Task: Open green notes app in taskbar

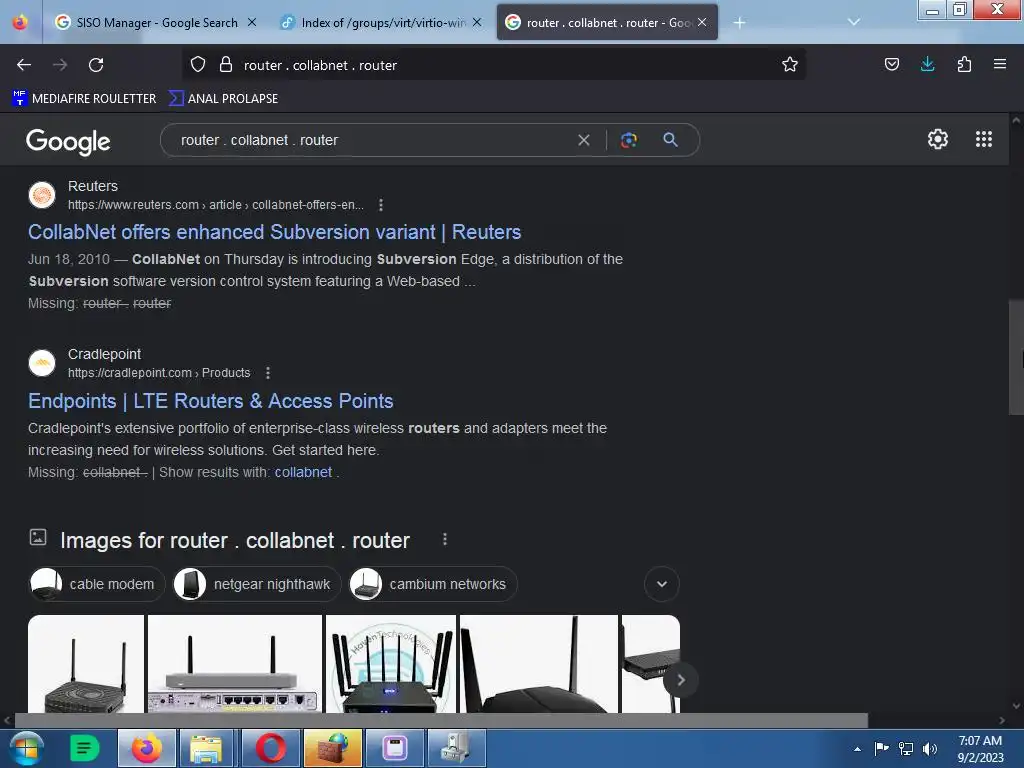Action: pyautogui.click(x=84, y=748)
